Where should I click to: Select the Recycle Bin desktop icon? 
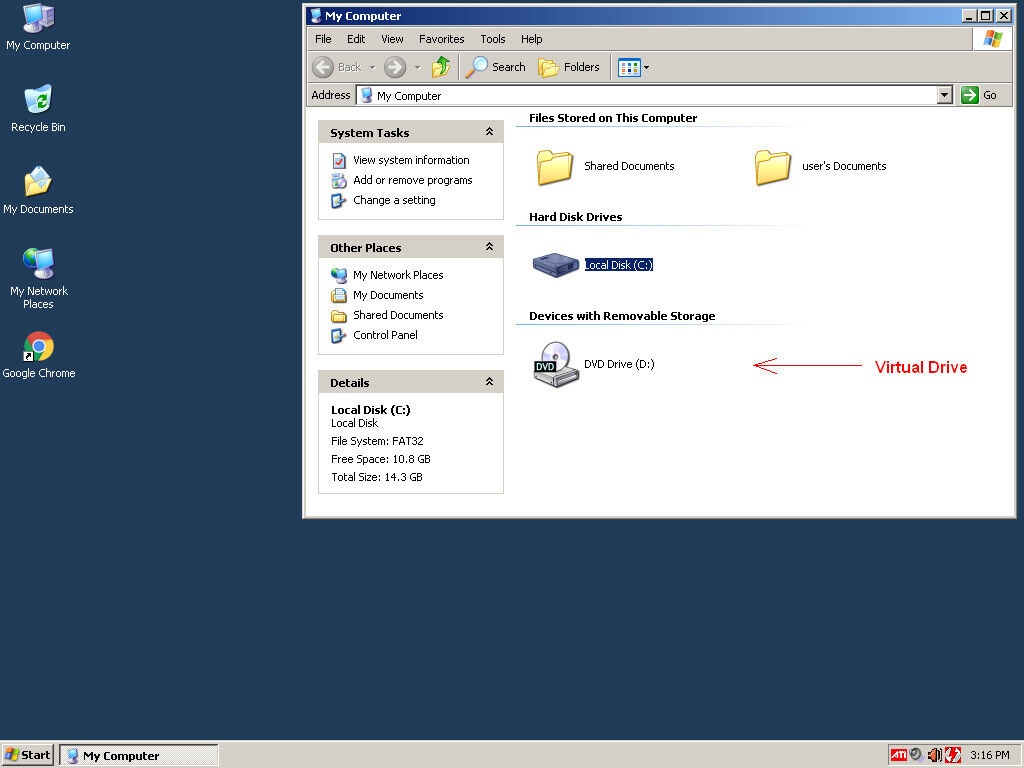(38, 102)
